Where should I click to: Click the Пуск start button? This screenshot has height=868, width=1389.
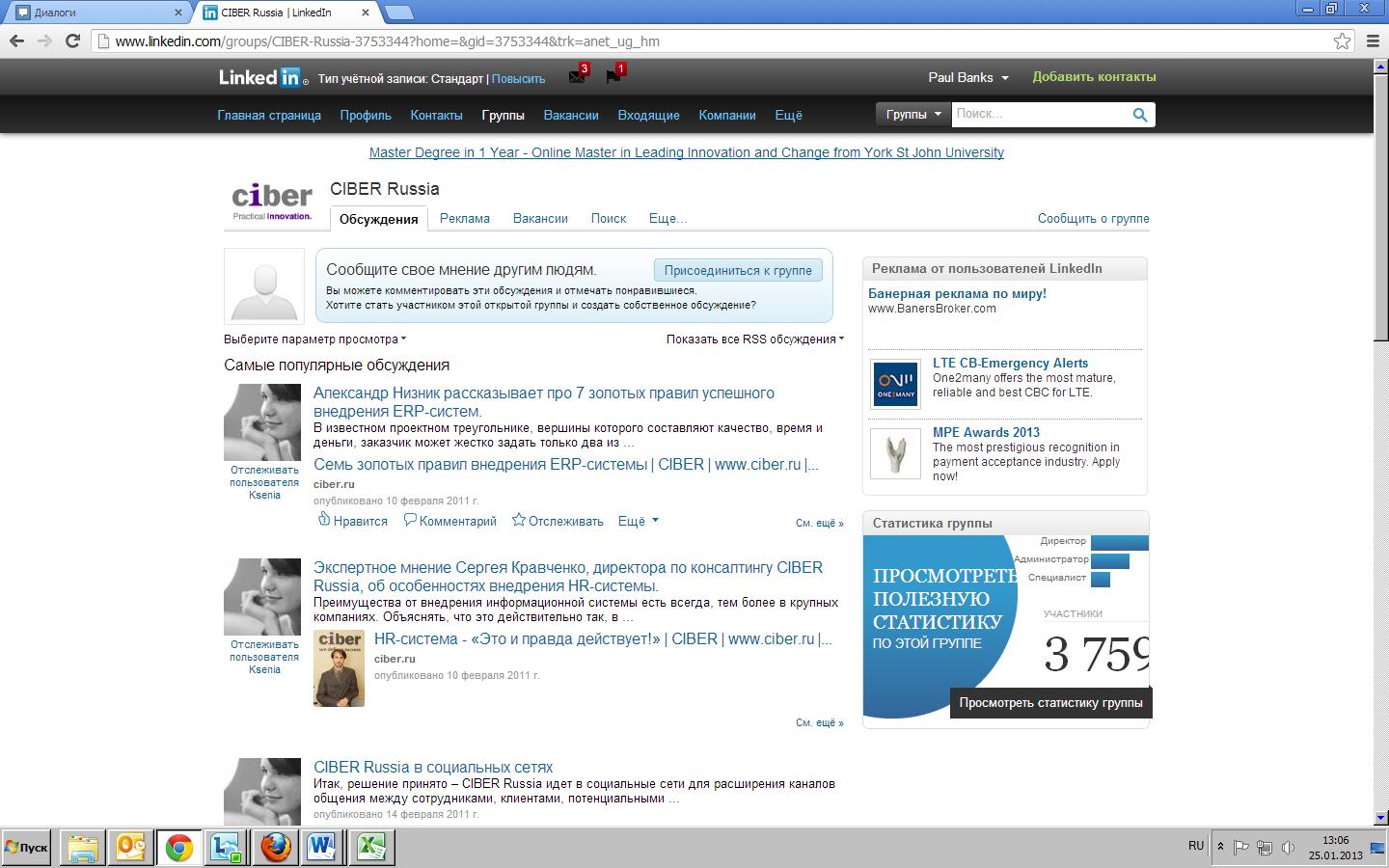27,848
